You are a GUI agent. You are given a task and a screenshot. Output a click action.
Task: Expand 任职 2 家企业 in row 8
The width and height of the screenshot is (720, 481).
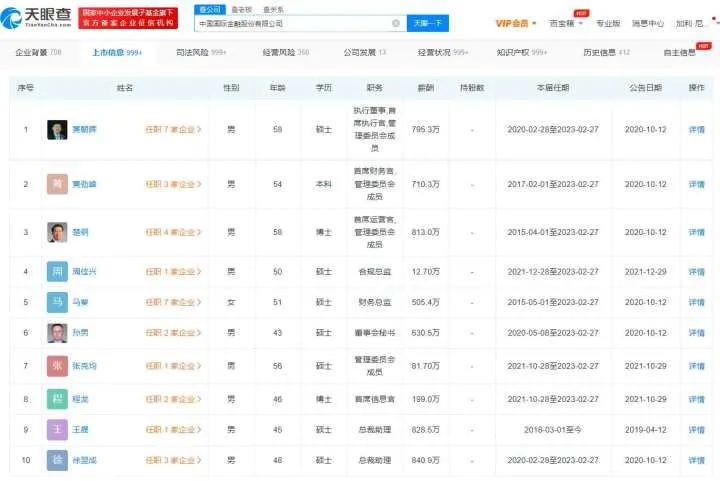[174, 399]
